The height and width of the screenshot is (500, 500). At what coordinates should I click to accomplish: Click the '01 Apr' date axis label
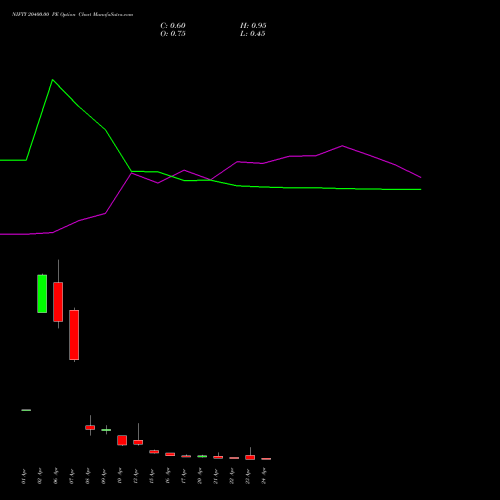[23, 476]
